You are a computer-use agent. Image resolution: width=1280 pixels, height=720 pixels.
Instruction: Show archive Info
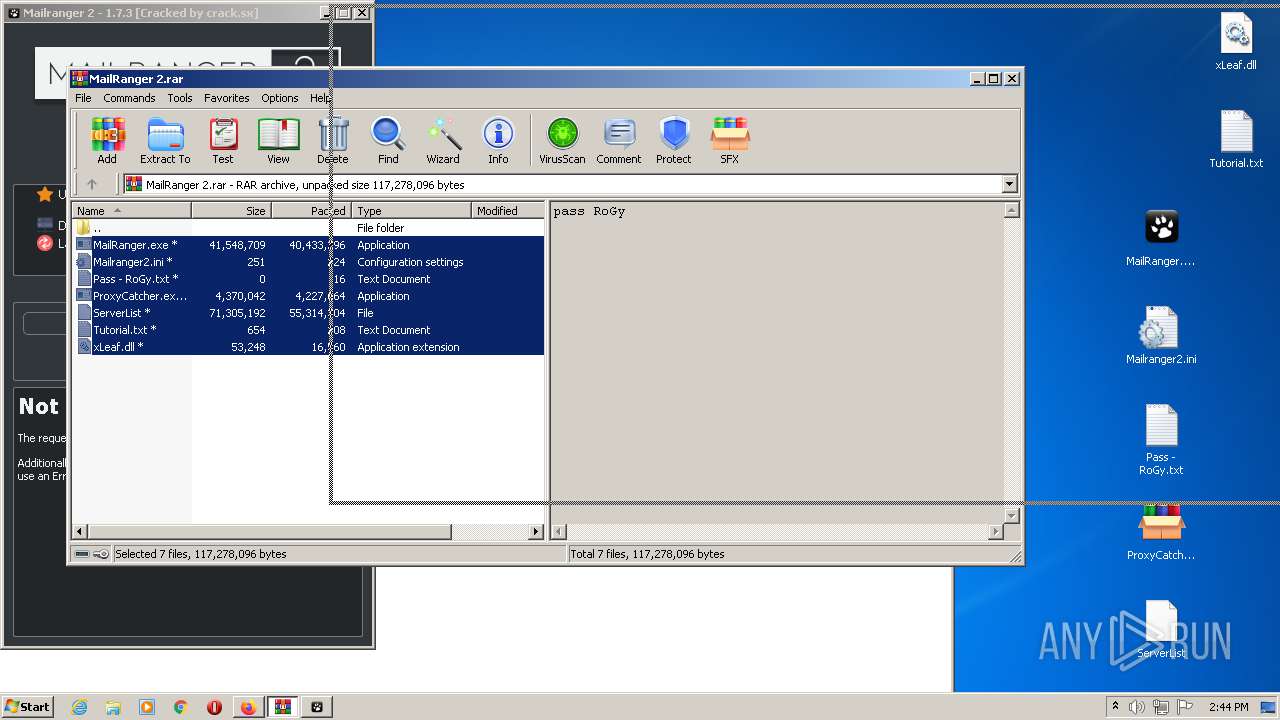pyautogui.click(x=498, y=140)
